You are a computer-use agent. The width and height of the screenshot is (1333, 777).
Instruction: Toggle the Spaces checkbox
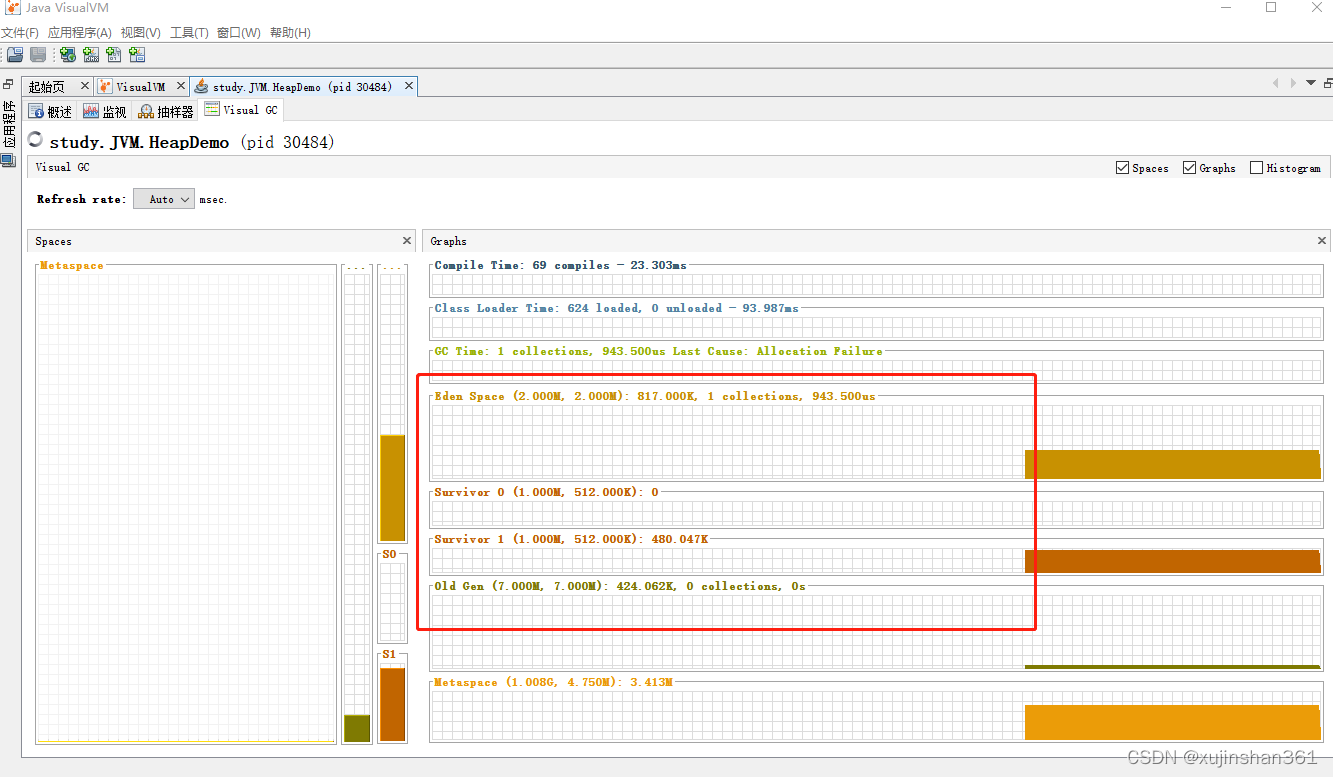(1122, 168)
